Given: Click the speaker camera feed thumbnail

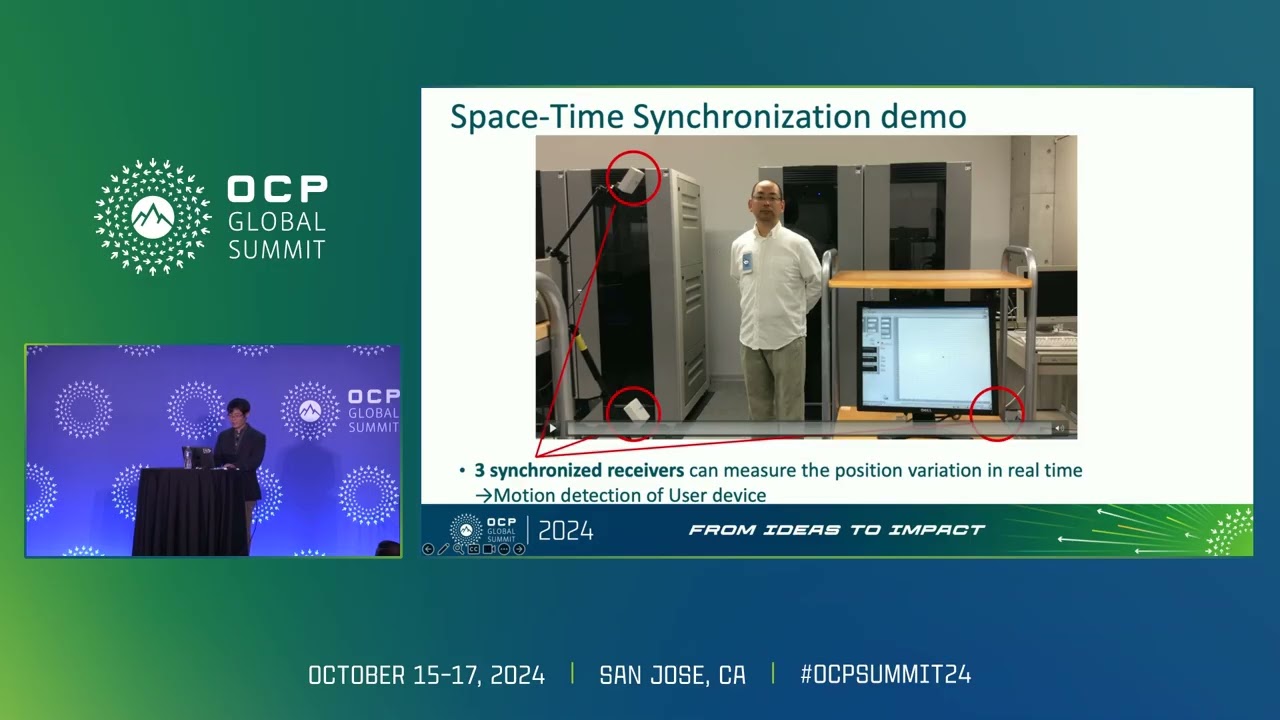Looking at the screenshot, I should (x=213, y=451).
